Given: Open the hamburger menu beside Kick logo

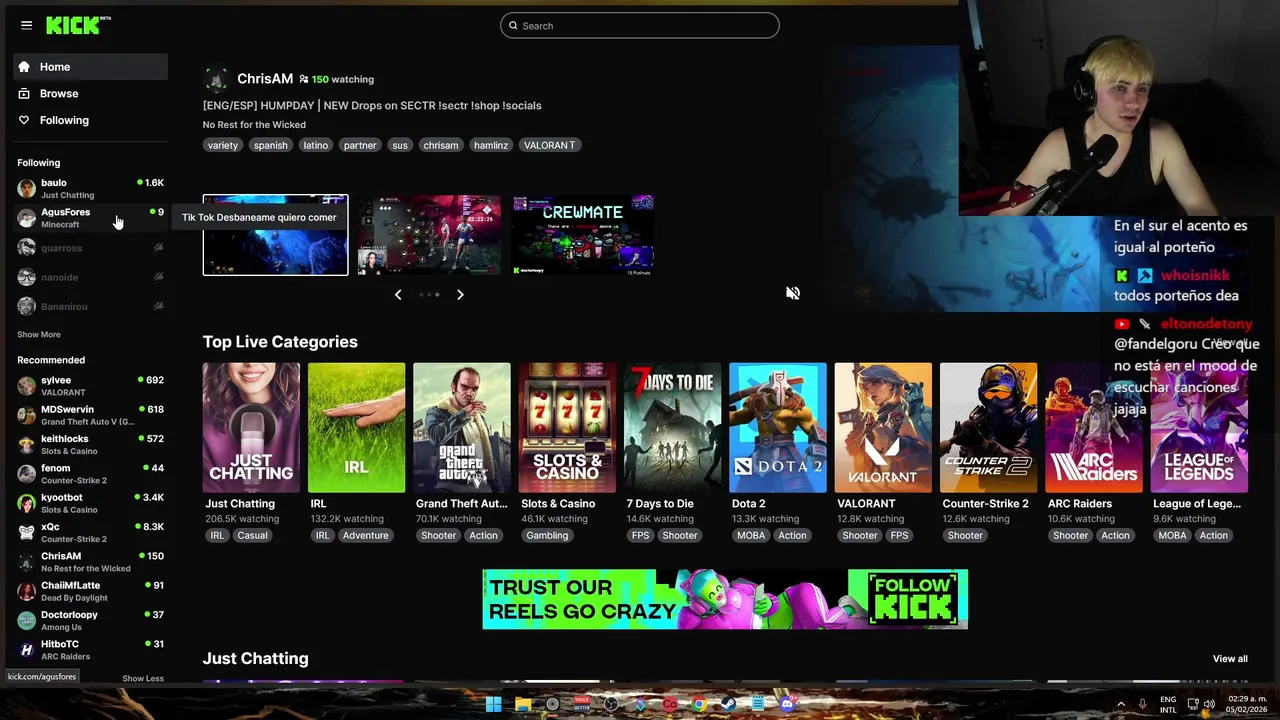Looking at the screenshot, I should (x=26, y=25).
